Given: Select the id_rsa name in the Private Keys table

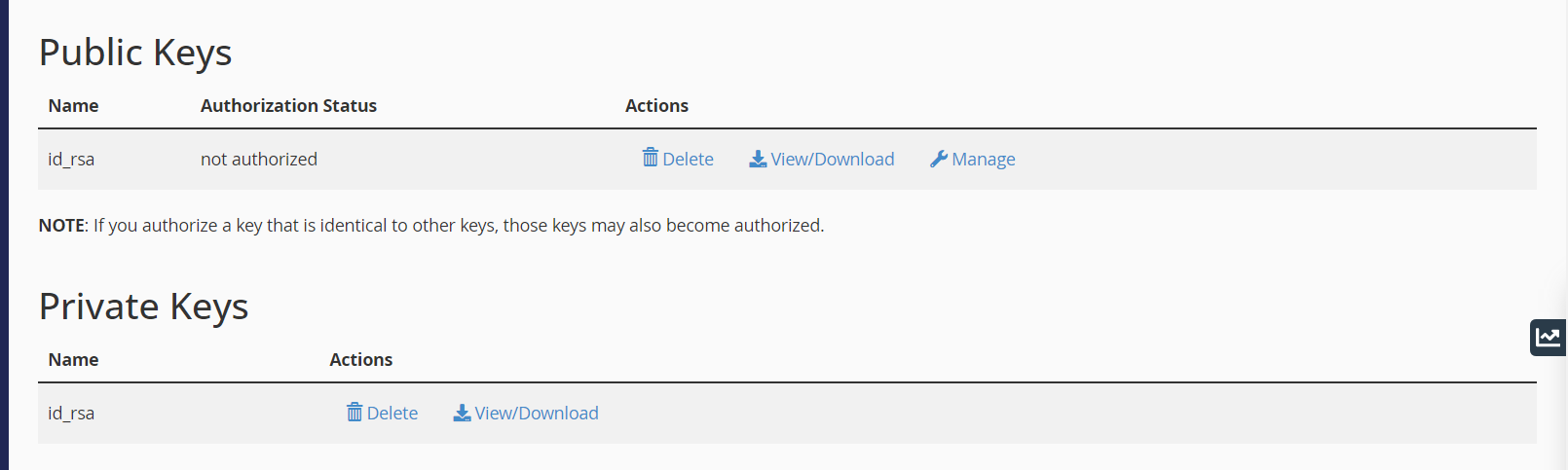Looking at the screenshot, I should click(x=71, y=413).
